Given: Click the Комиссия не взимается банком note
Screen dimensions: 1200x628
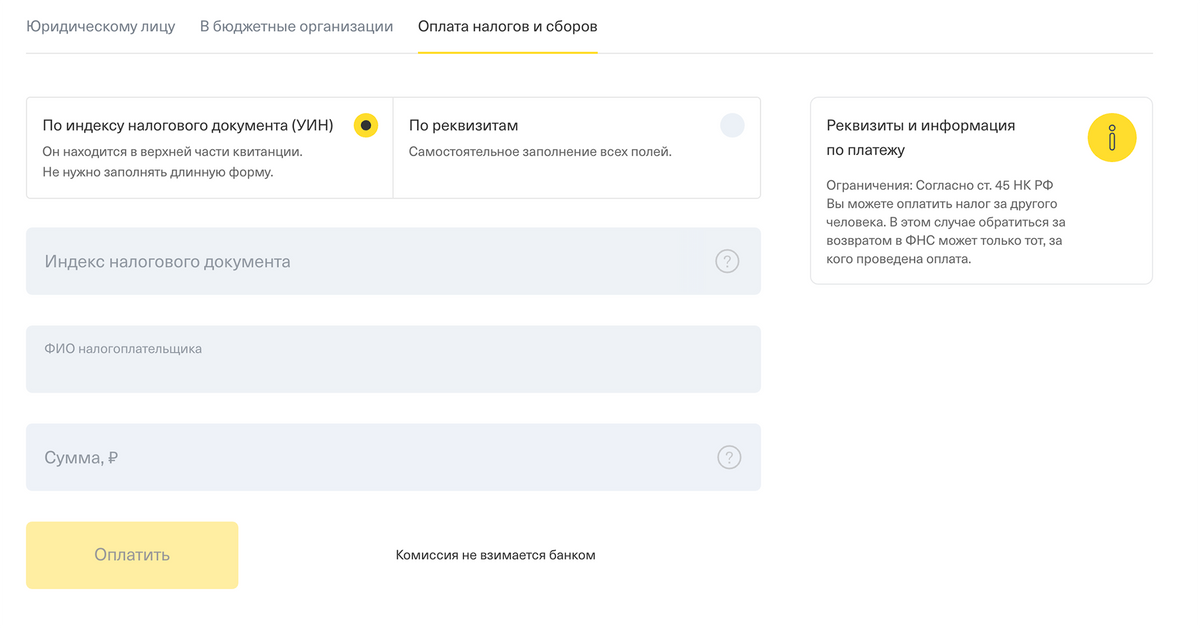Looking at the screenshot, I should pos(495,555).
